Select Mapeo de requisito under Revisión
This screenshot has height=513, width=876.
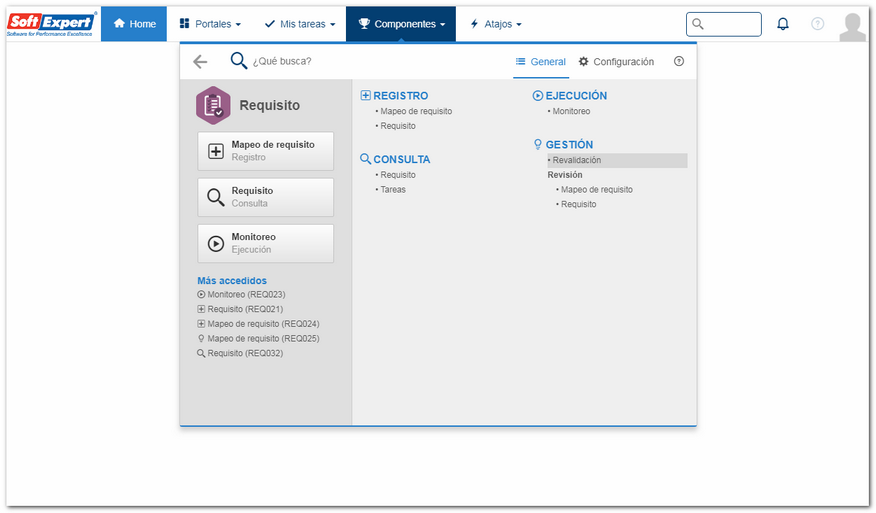[x=596, y=189]
